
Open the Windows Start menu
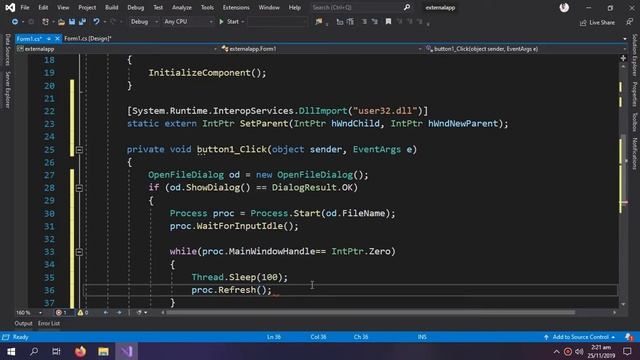(x=11, y=351)
